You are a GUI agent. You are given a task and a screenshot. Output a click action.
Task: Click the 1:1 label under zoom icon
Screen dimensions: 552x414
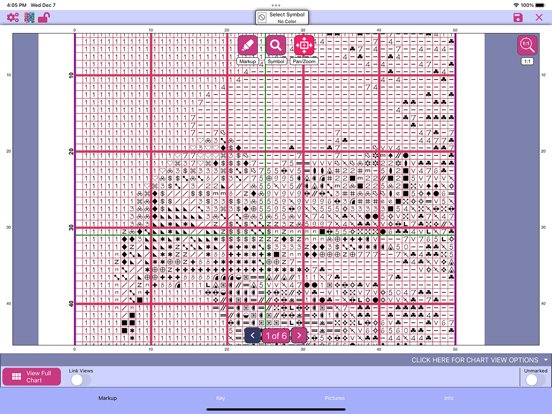coord(527,61)
